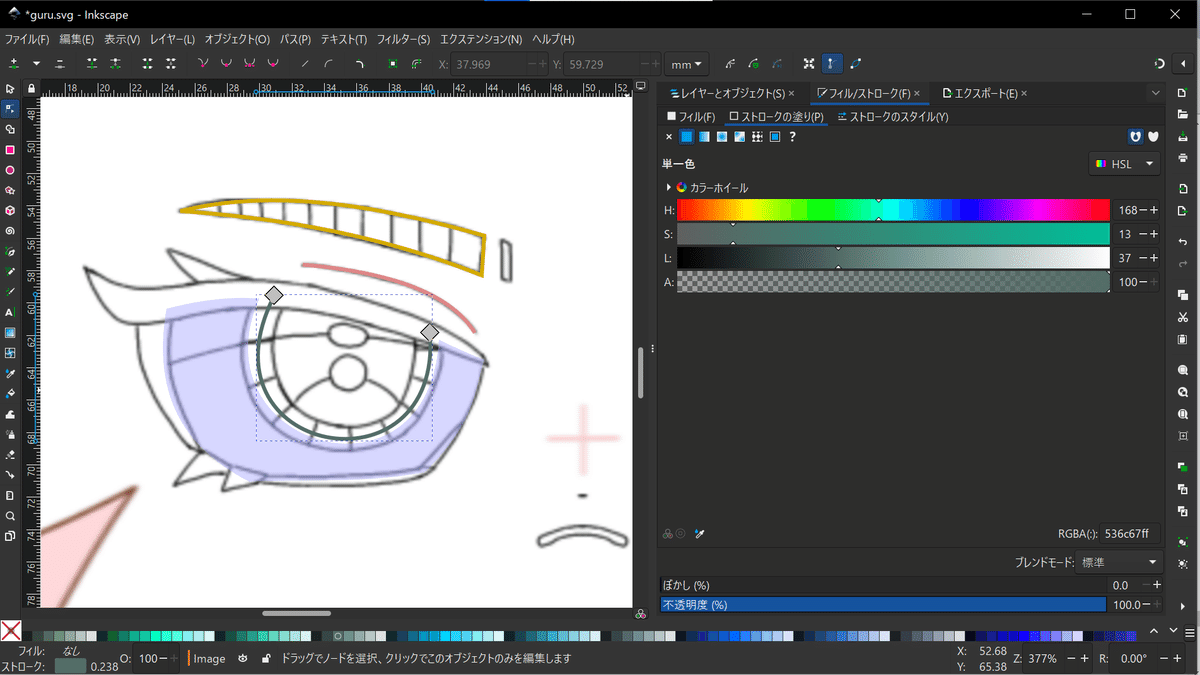This screenshot has height=675, width=1200.
Task: Select the Paint Bucket tool
Action: coord(10,393)
